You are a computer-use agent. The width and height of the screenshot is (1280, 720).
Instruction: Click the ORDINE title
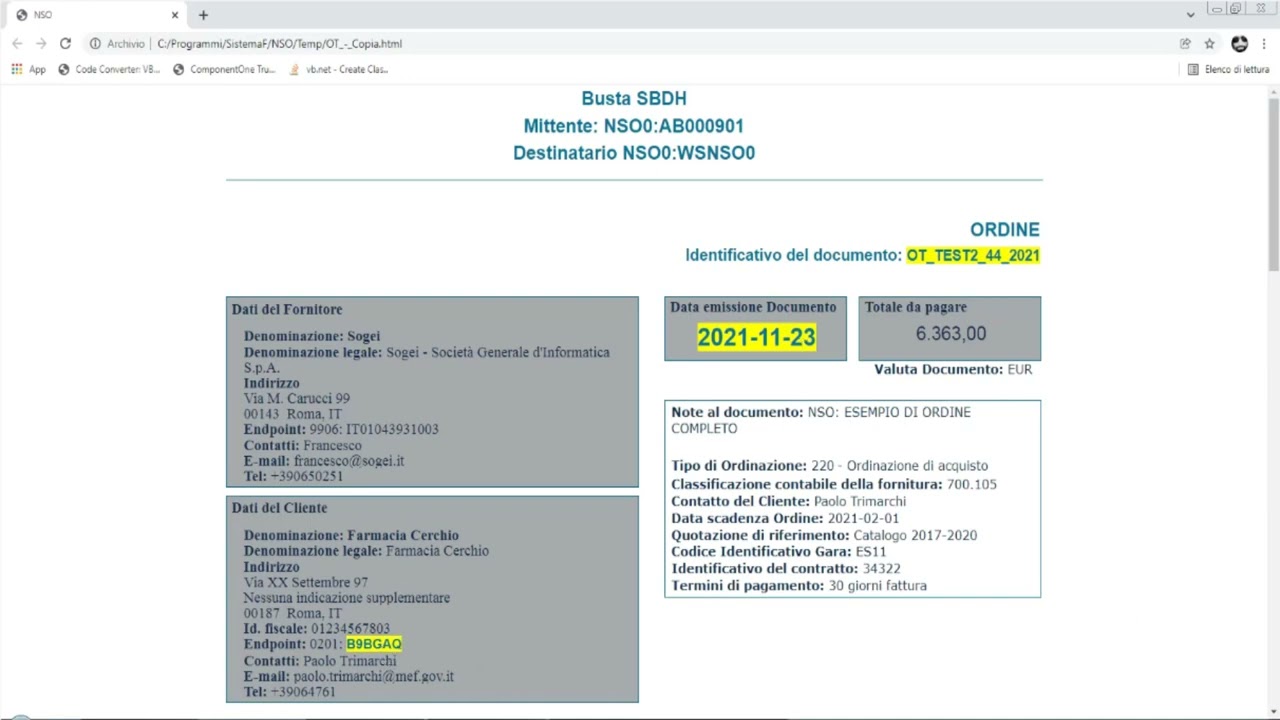[1005, 230]
